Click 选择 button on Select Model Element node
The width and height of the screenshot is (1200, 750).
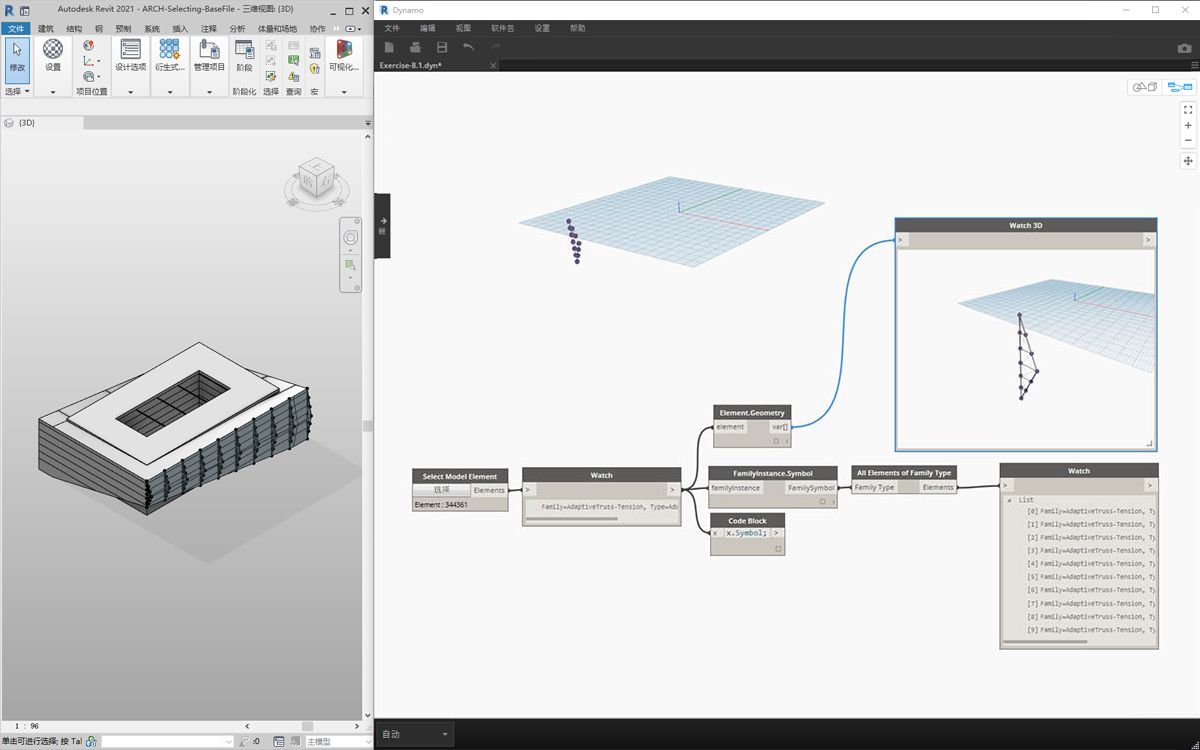(x=441, y=490)
